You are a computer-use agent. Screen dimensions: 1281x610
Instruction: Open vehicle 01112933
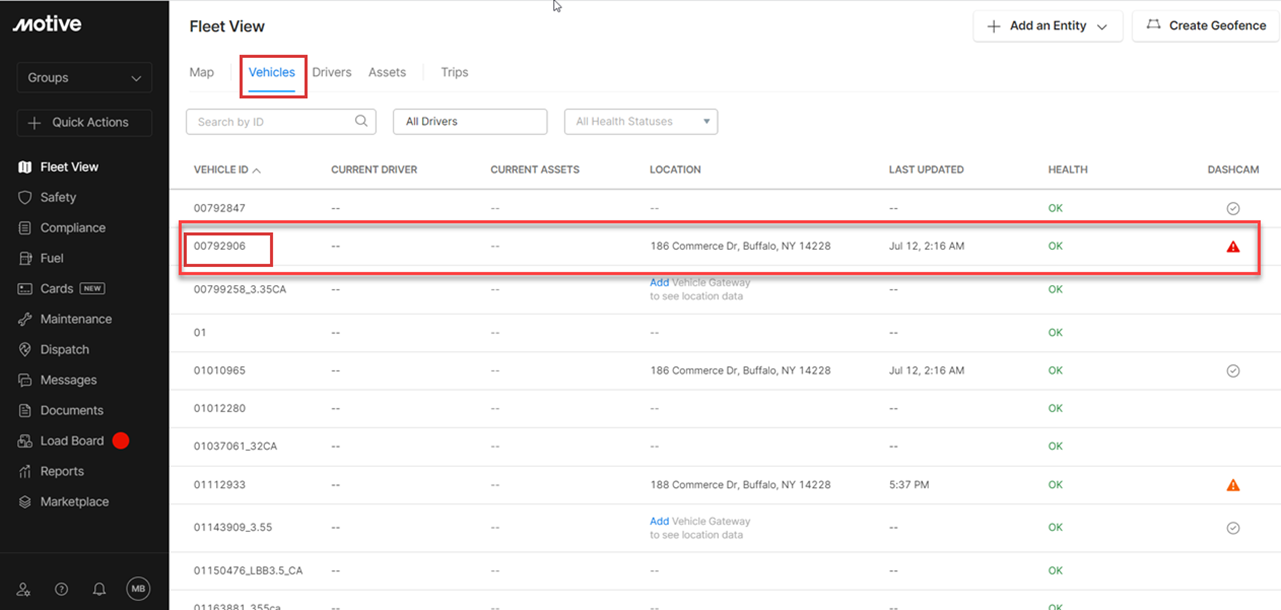[x=219, y=485]
